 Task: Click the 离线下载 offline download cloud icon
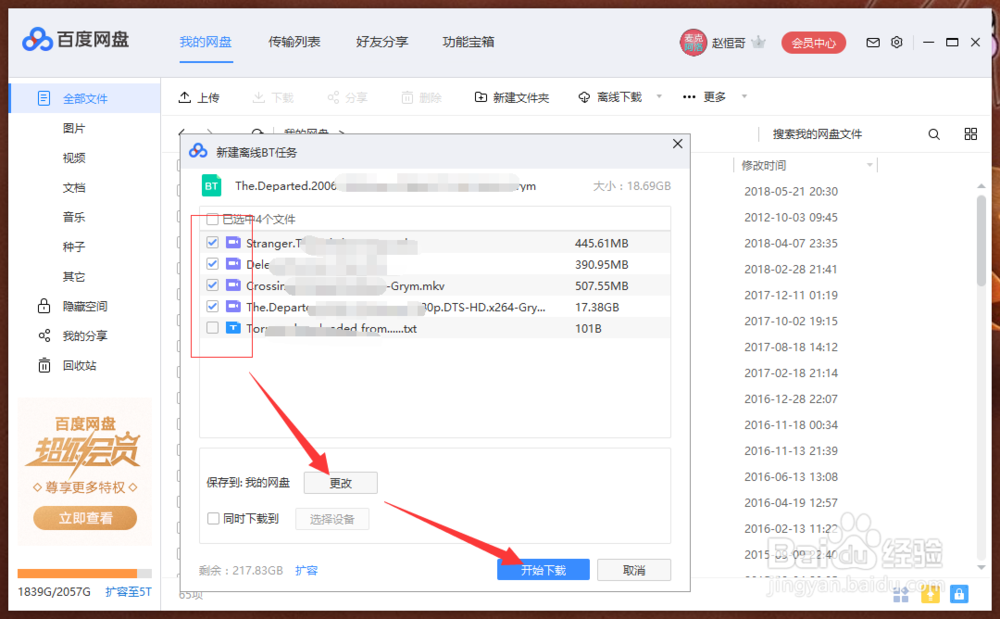point(584,97)
